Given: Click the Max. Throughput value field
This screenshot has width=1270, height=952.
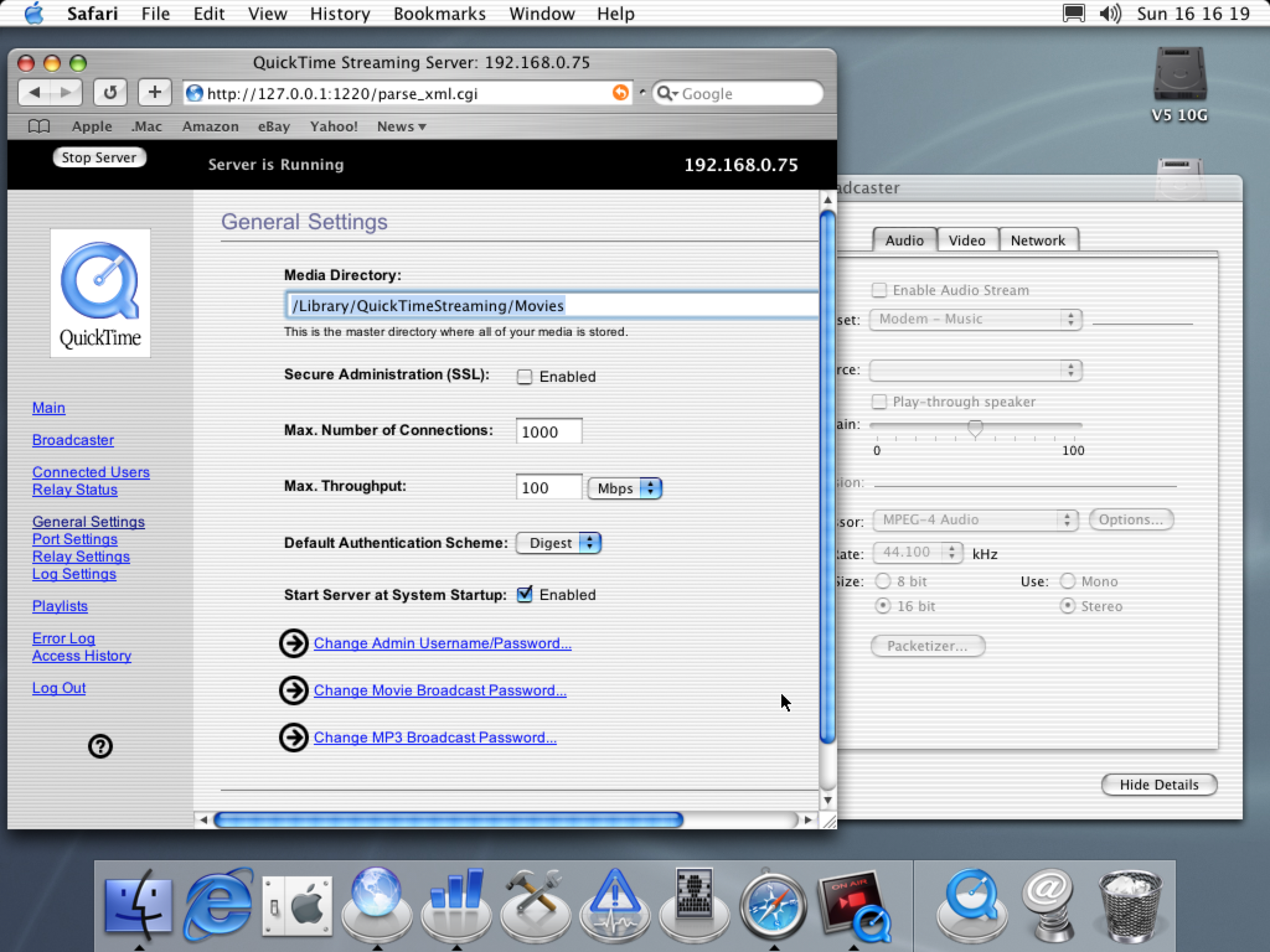Looking at the screenshot, I should pyautogui.click(x=549, y=487).
